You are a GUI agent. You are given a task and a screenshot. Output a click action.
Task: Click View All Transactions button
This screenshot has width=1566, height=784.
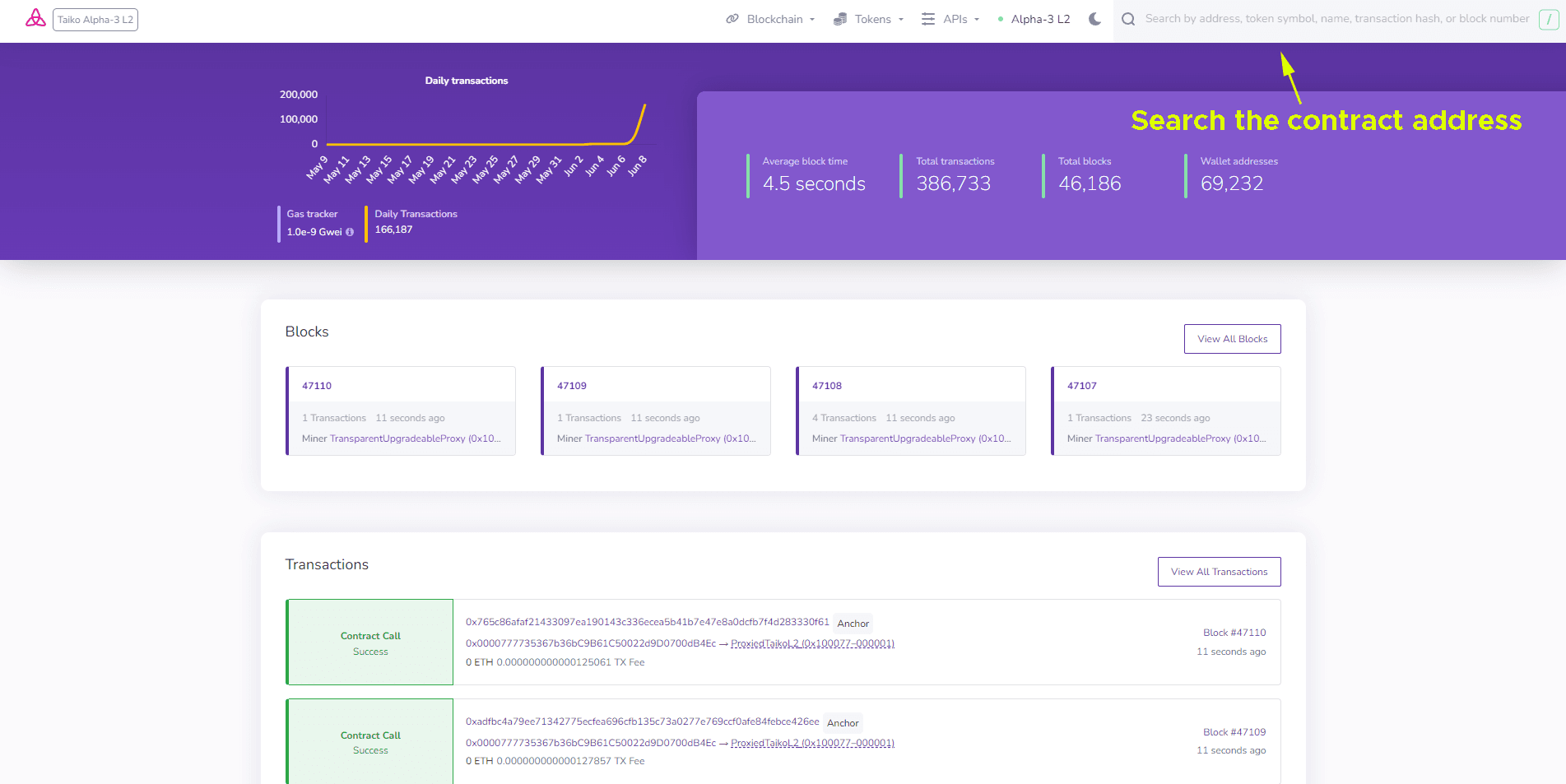tap(1219, 572)
